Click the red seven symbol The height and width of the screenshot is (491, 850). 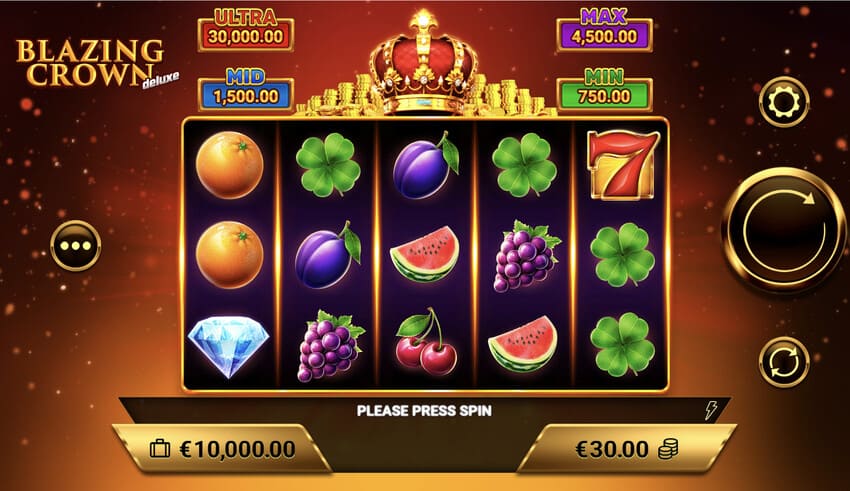click(x=622, y=165)
